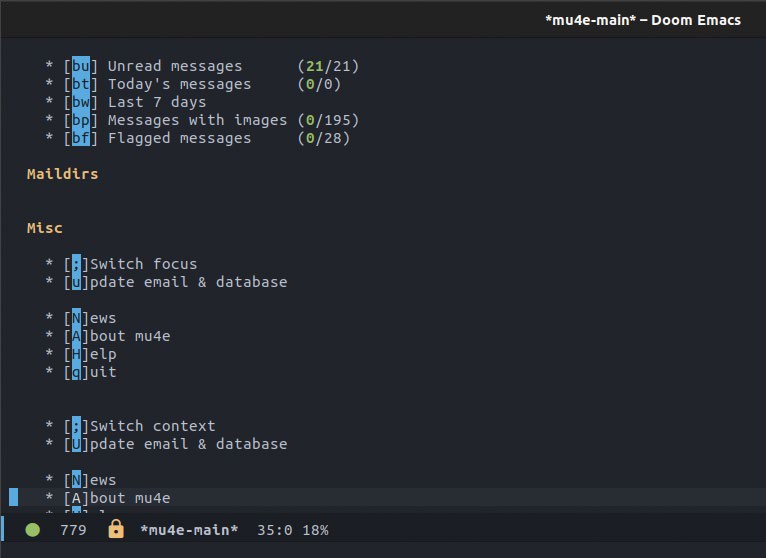Click the read-only lock icon in modeline
Image resolution: width=766 pixels, height=558 pixels.
(x=115, y=530)
